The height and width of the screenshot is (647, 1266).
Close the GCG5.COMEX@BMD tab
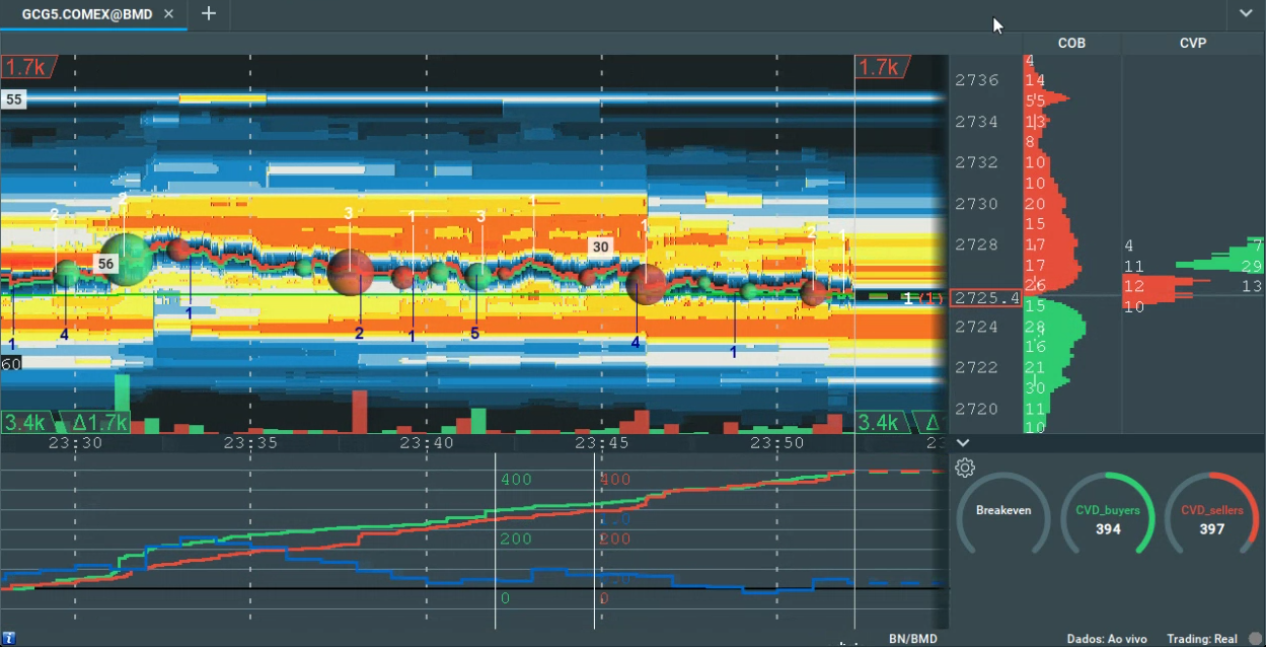169,14
